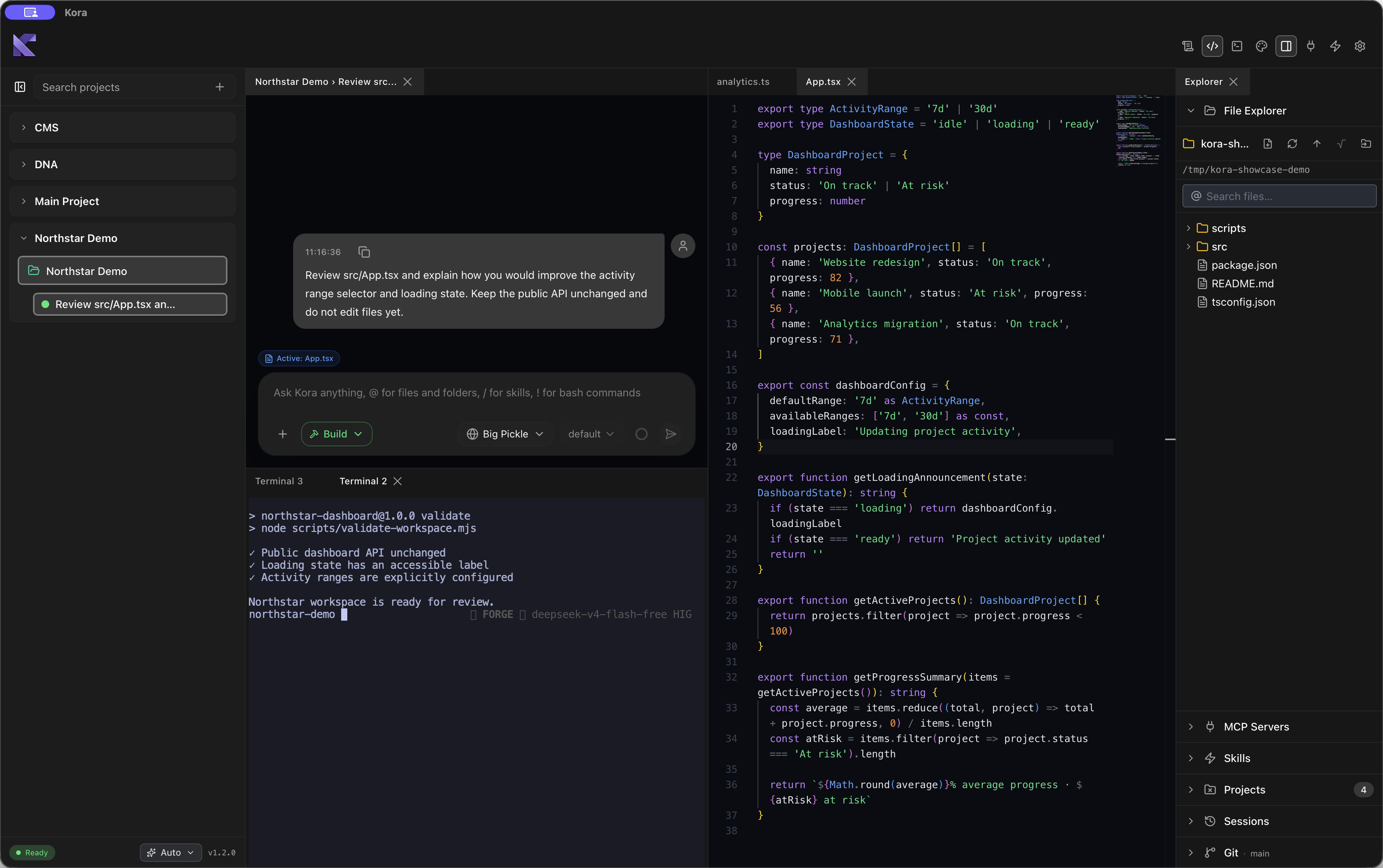Click the purple screen-share pill icon
1383x868 pixels.
pyautogui.click(x=30, y=12)
